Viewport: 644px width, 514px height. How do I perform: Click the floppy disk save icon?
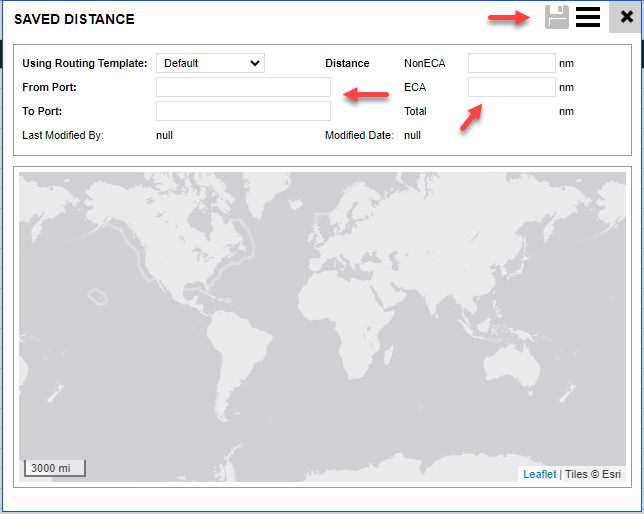(557, 17)
